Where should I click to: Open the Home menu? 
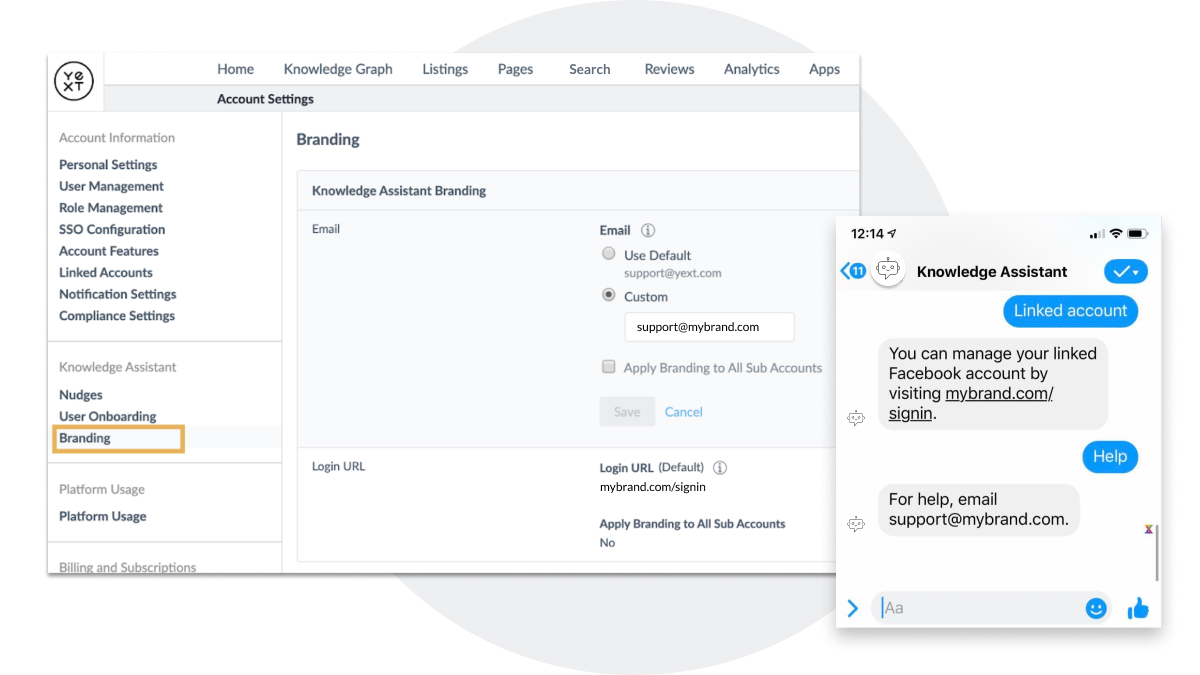(x=235, y=69)
